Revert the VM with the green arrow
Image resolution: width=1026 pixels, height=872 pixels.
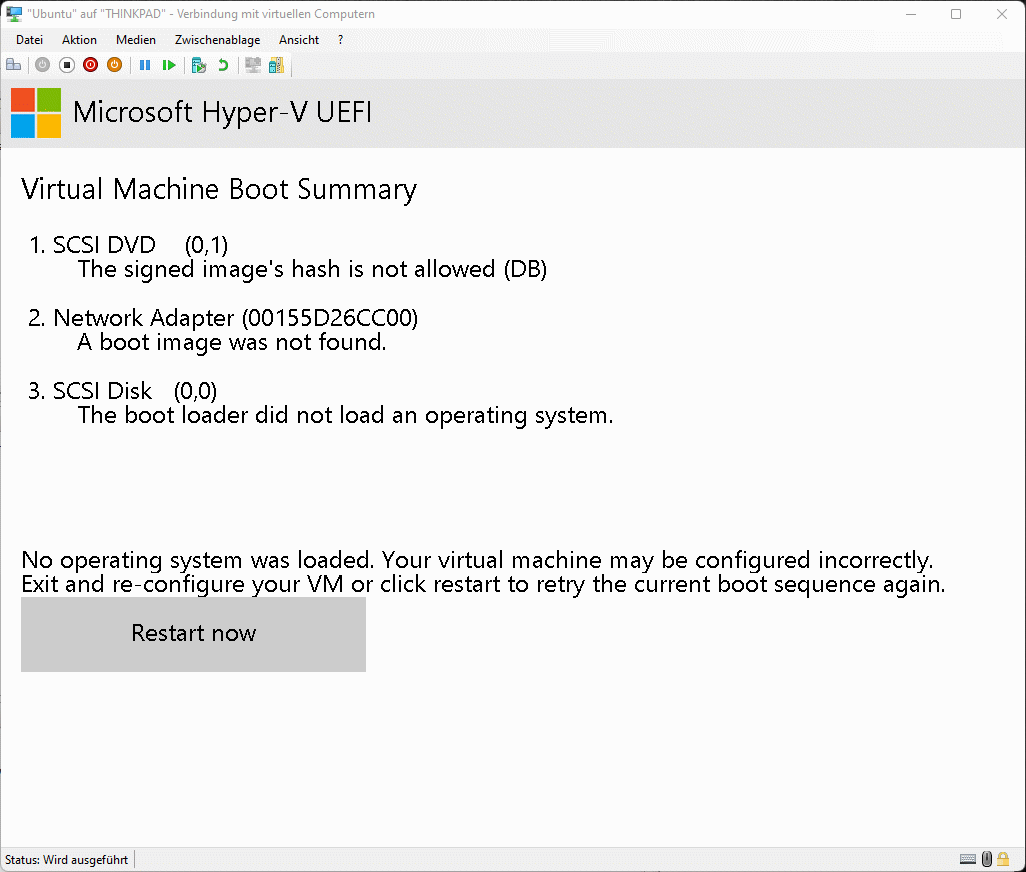[223, 65]
